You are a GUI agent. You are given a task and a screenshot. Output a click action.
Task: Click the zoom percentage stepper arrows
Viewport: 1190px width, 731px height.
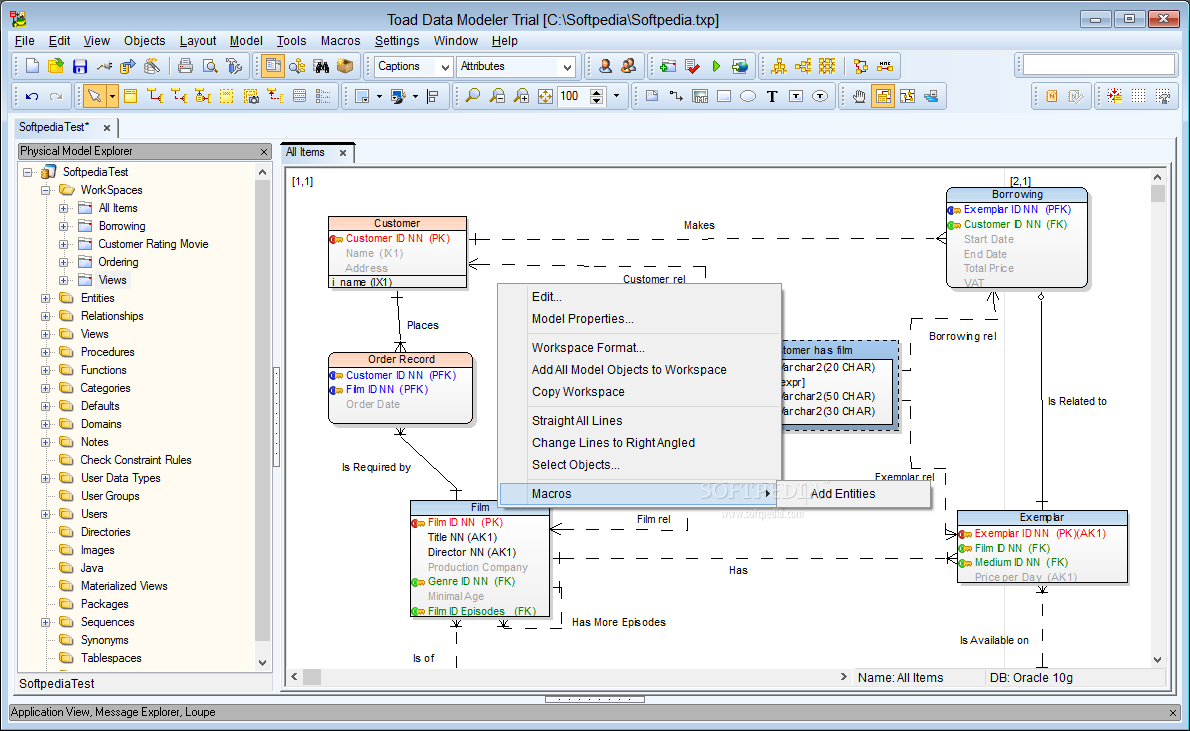[597, 96]
